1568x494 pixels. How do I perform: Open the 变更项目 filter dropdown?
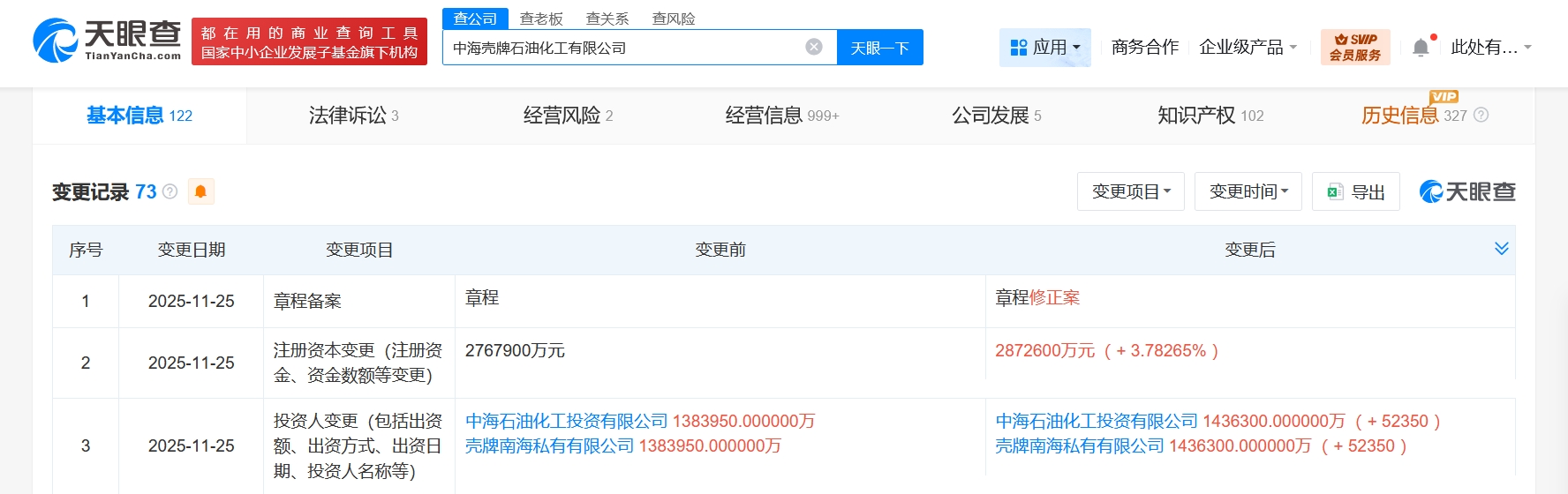1131,191
